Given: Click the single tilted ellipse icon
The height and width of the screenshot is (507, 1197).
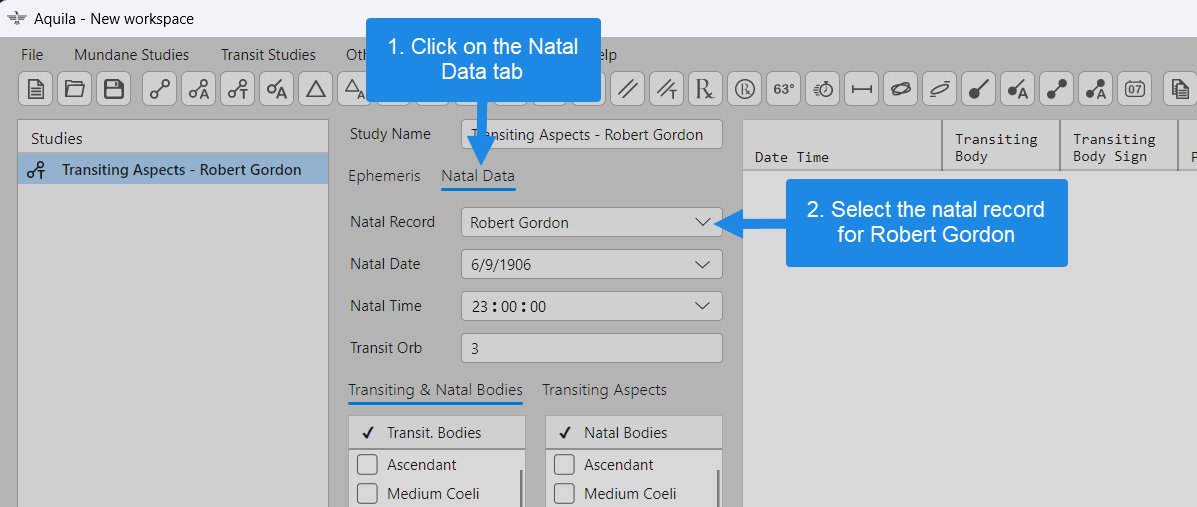Looking at the screenshot, I should [x=940, y=89].
